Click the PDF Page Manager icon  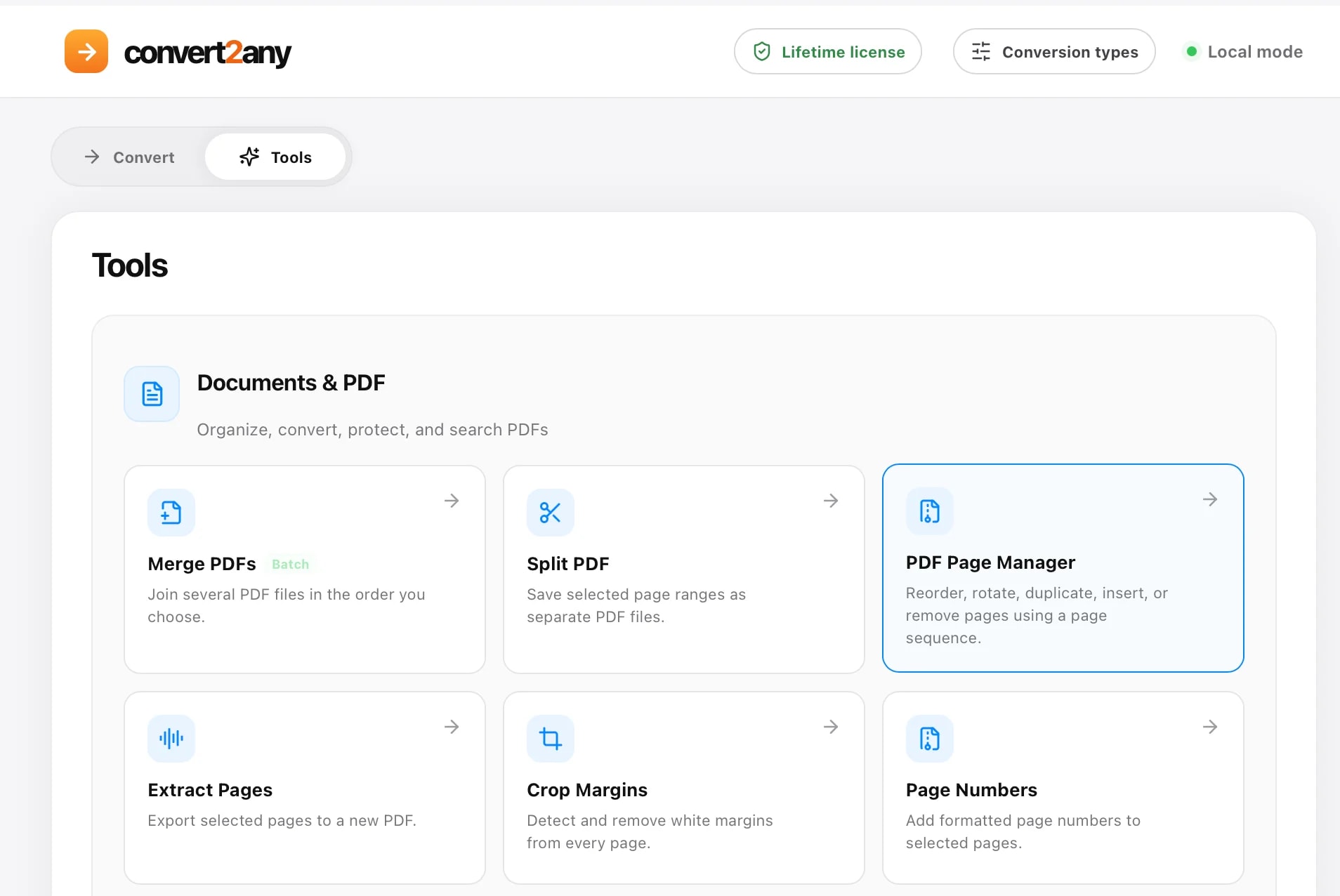coord(930,511)
